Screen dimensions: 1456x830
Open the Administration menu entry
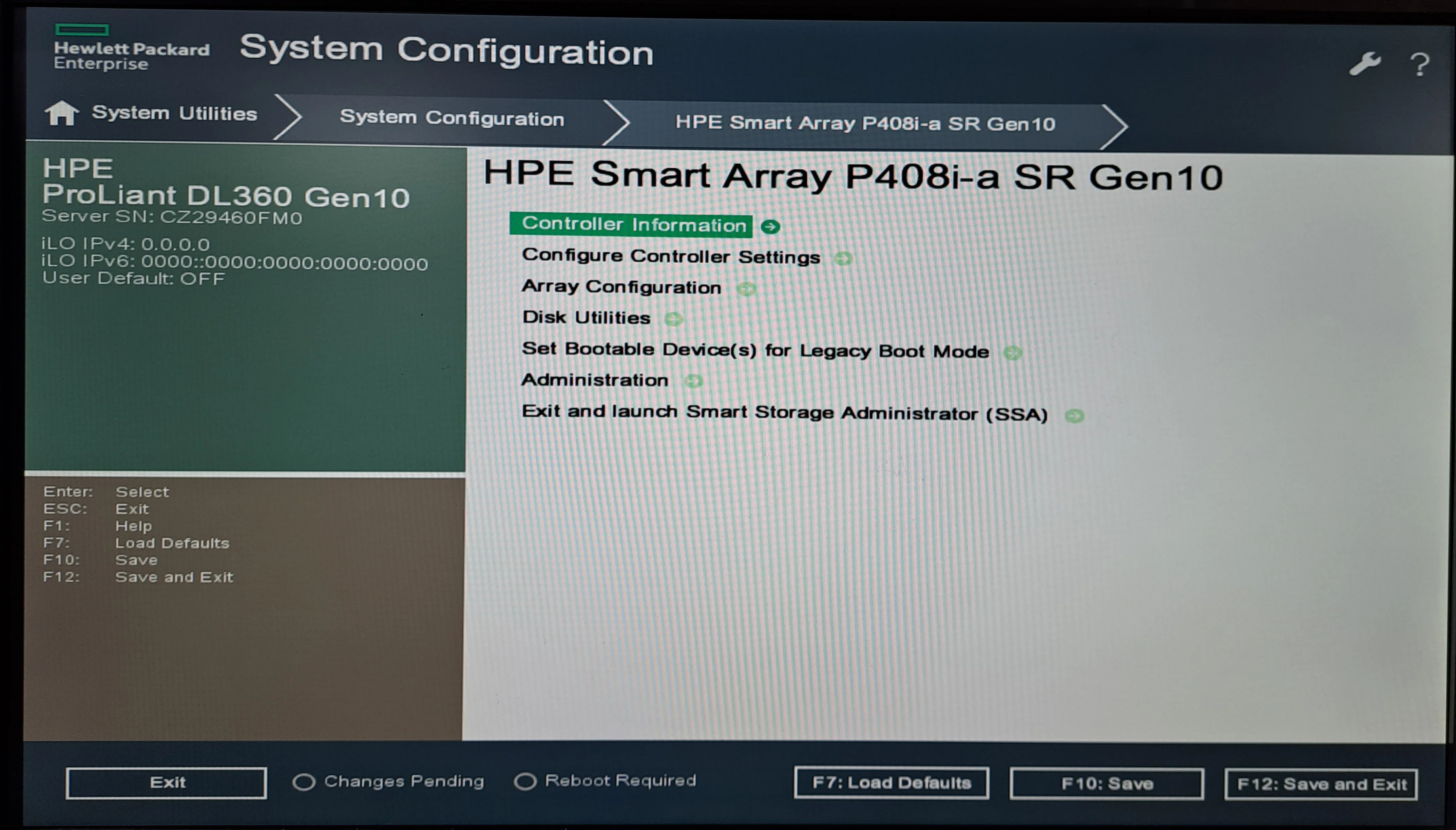tap(594, 380)
